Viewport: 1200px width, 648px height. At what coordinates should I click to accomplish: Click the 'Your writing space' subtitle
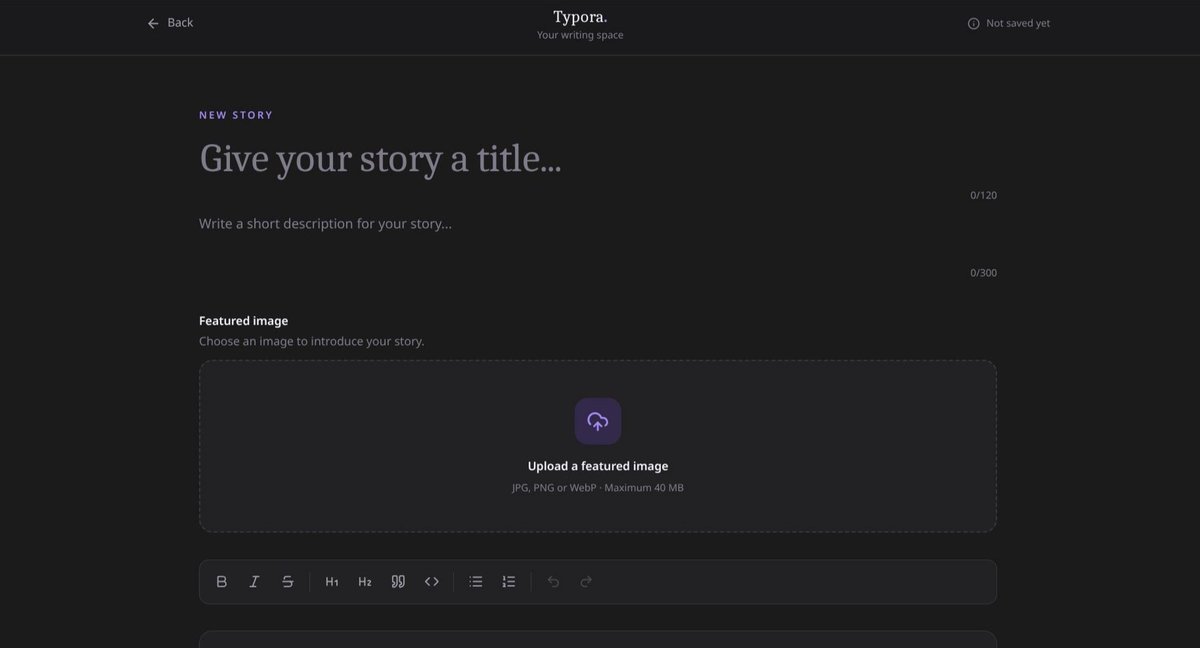pos(580,36)
